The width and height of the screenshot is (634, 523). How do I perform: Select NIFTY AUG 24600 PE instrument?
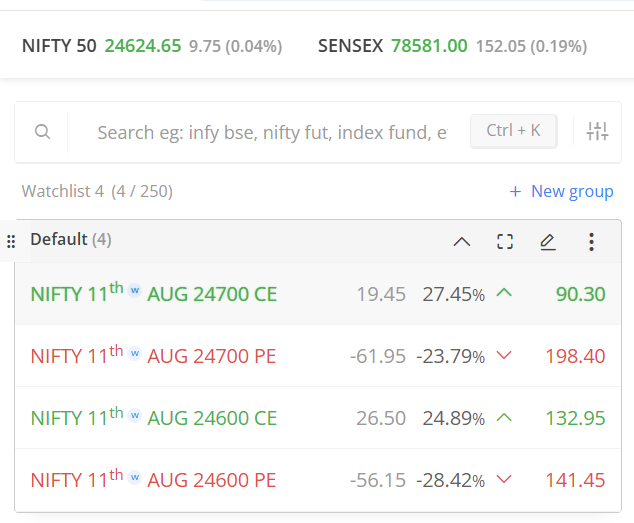pyautogui.click(x=154, y=480)
